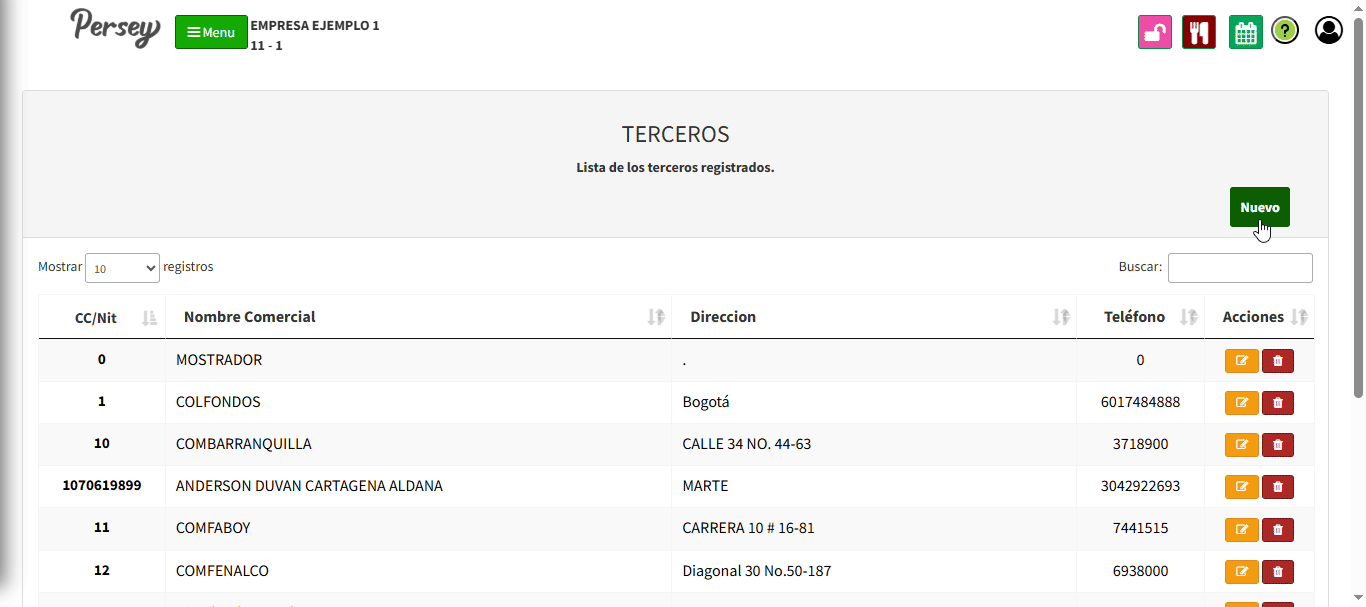Focus the Buscar search field
1366x607 pixels.
pos(1240,268)
